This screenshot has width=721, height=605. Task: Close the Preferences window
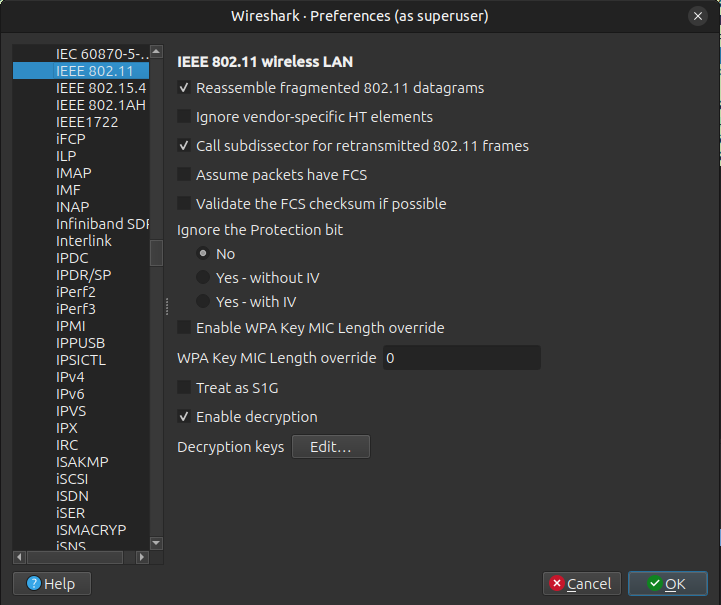pyautogui.click(x=697, y=16)
